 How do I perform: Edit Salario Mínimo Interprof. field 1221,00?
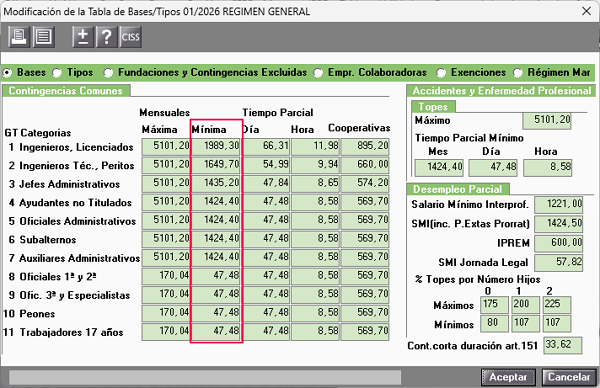[x=559, y=205]
